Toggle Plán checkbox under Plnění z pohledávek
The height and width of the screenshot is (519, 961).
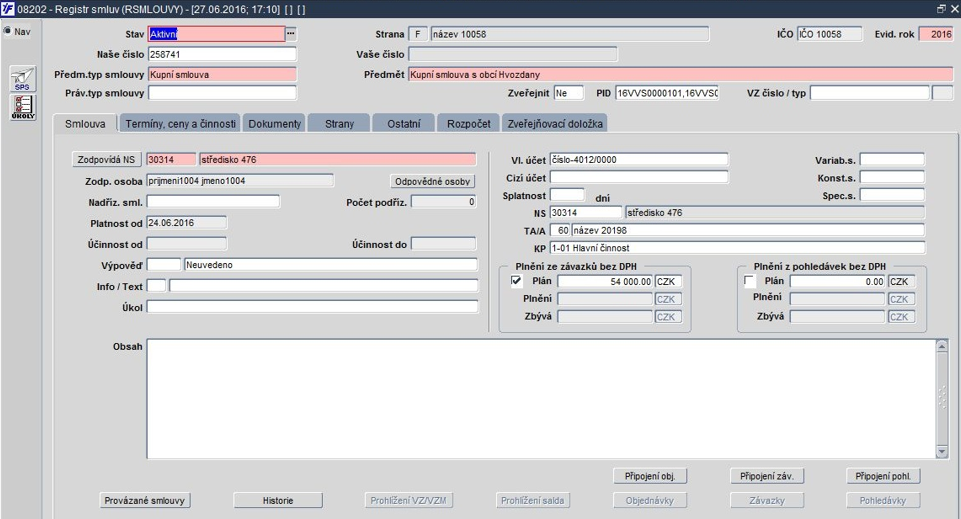749,281
